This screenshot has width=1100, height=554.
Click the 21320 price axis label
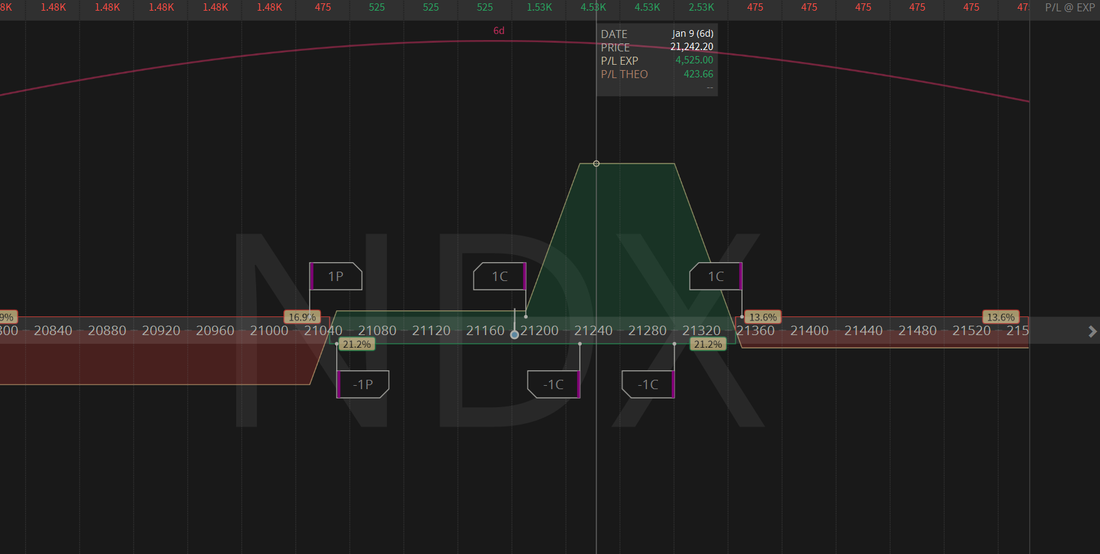[701, 330]
